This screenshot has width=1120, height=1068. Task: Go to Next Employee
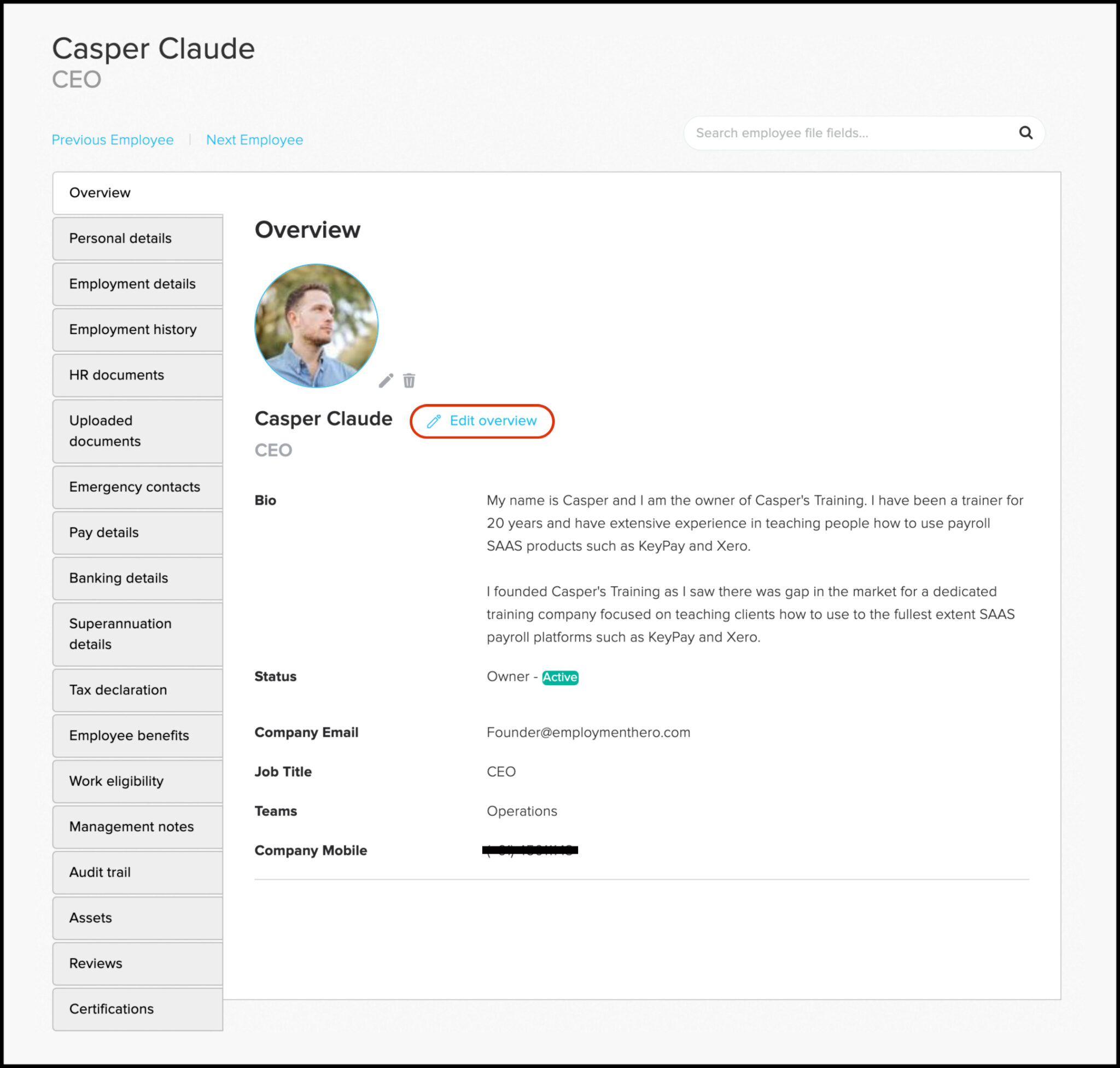coord(254,139)
